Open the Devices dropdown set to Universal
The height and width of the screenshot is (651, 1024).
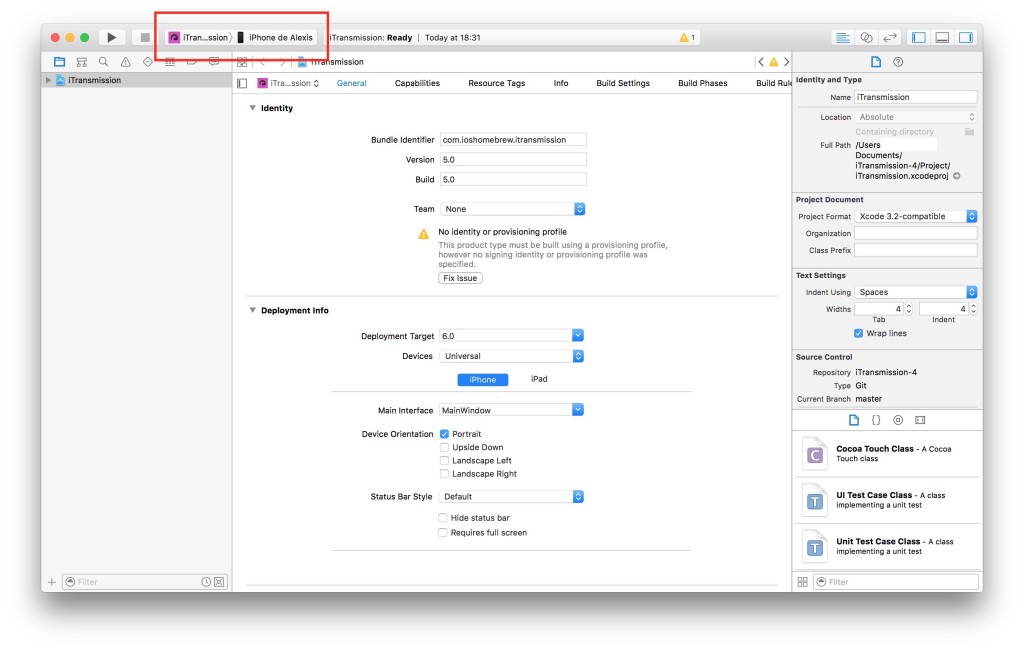pos(512,356)
